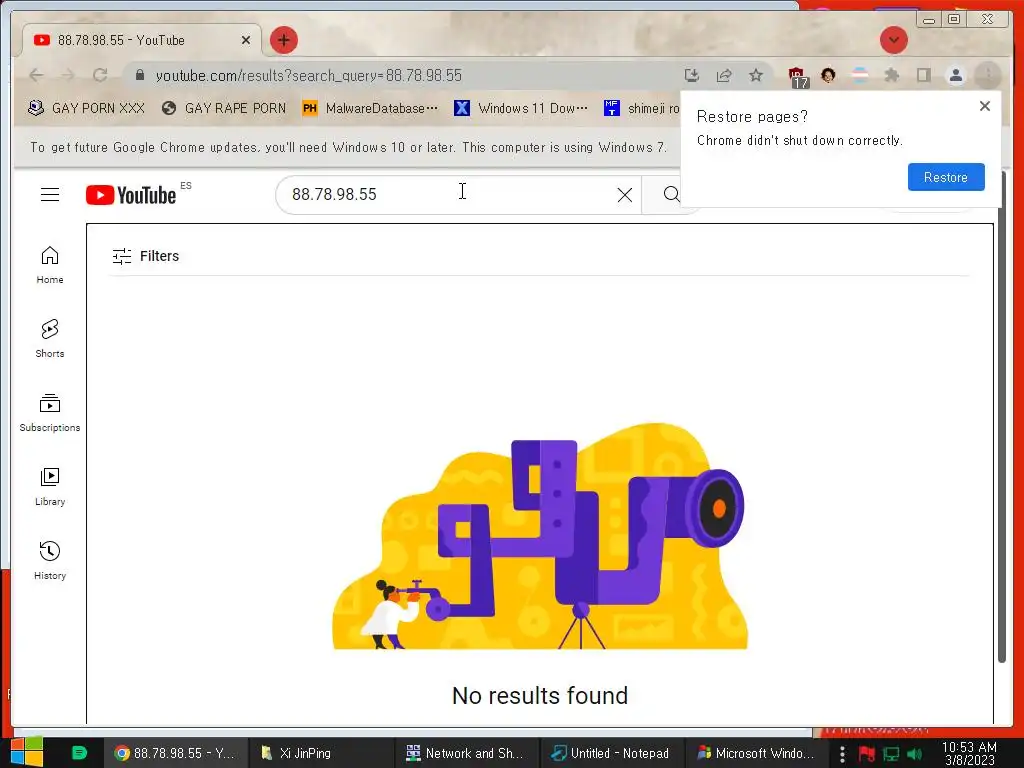Minimize the Chrome window
Image resolution: width=1024 pixels, height=768 pixels.
coord(929,20)
